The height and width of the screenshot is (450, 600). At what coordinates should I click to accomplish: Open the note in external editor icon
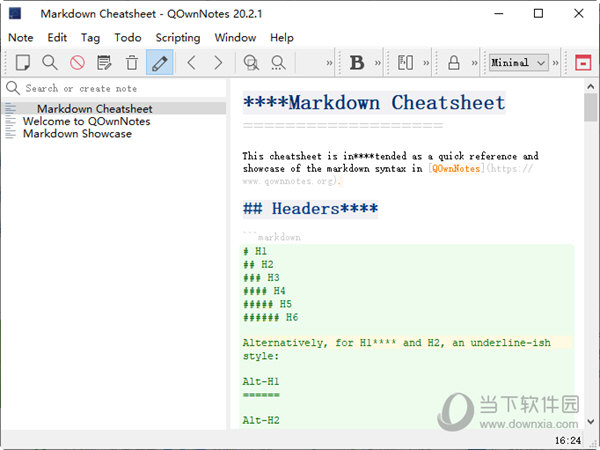104,62
